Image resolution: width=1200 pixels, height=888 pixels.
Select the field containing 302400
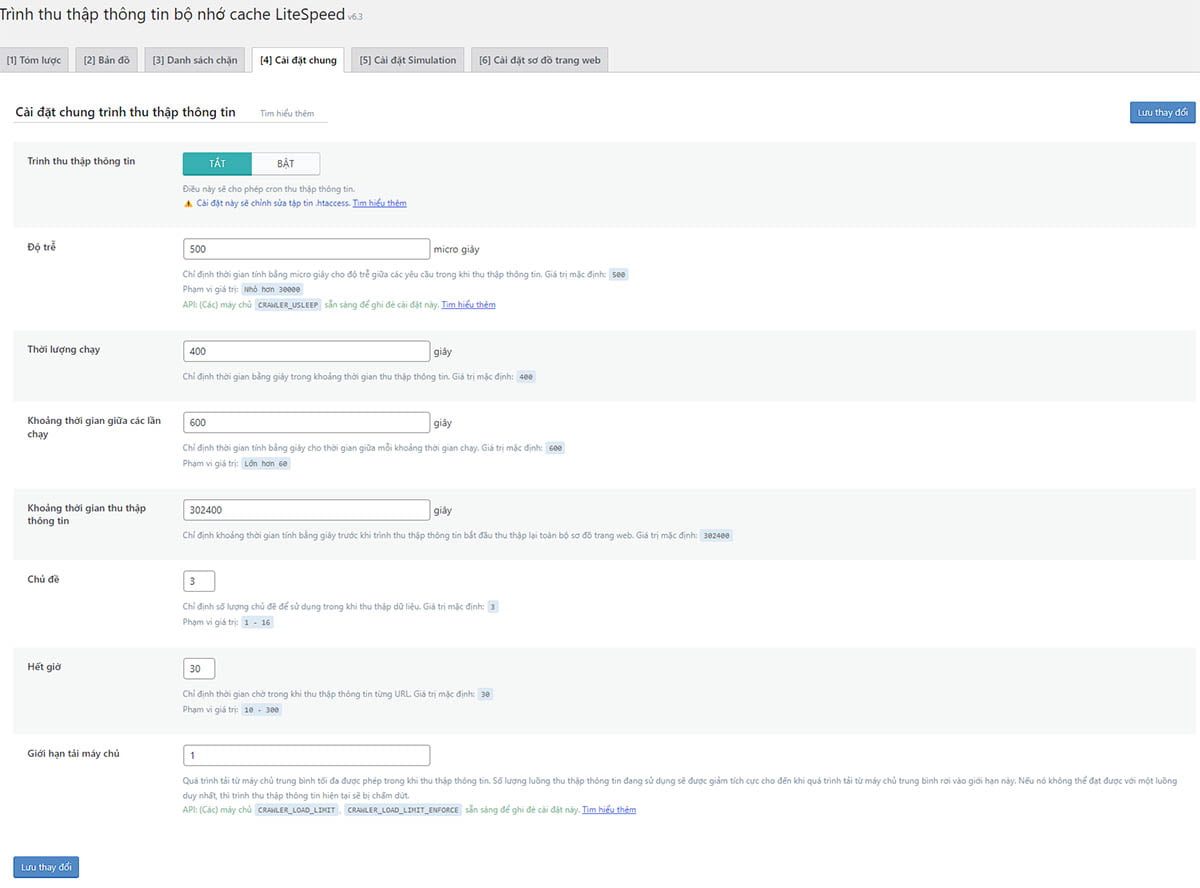click(307, 510)
